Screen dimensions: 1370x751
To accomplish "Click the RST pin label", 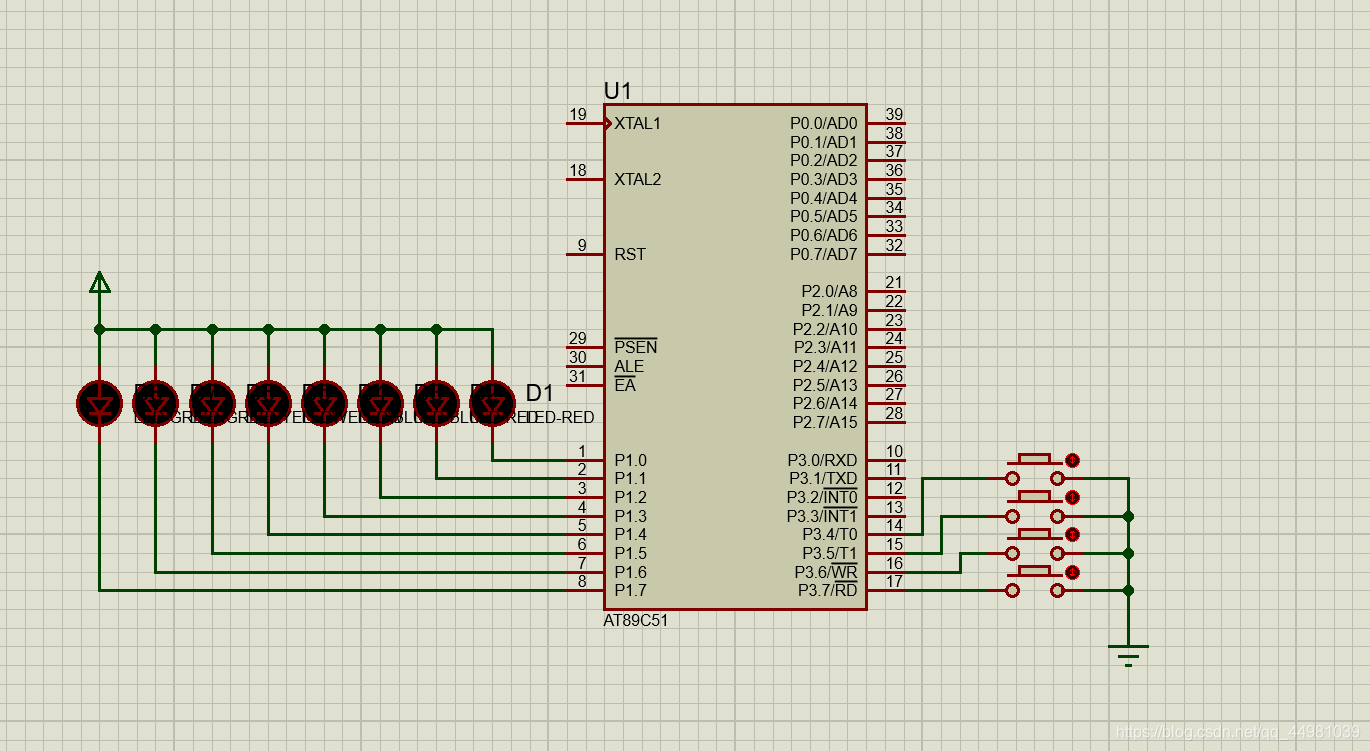I will [x=630, y=254].
